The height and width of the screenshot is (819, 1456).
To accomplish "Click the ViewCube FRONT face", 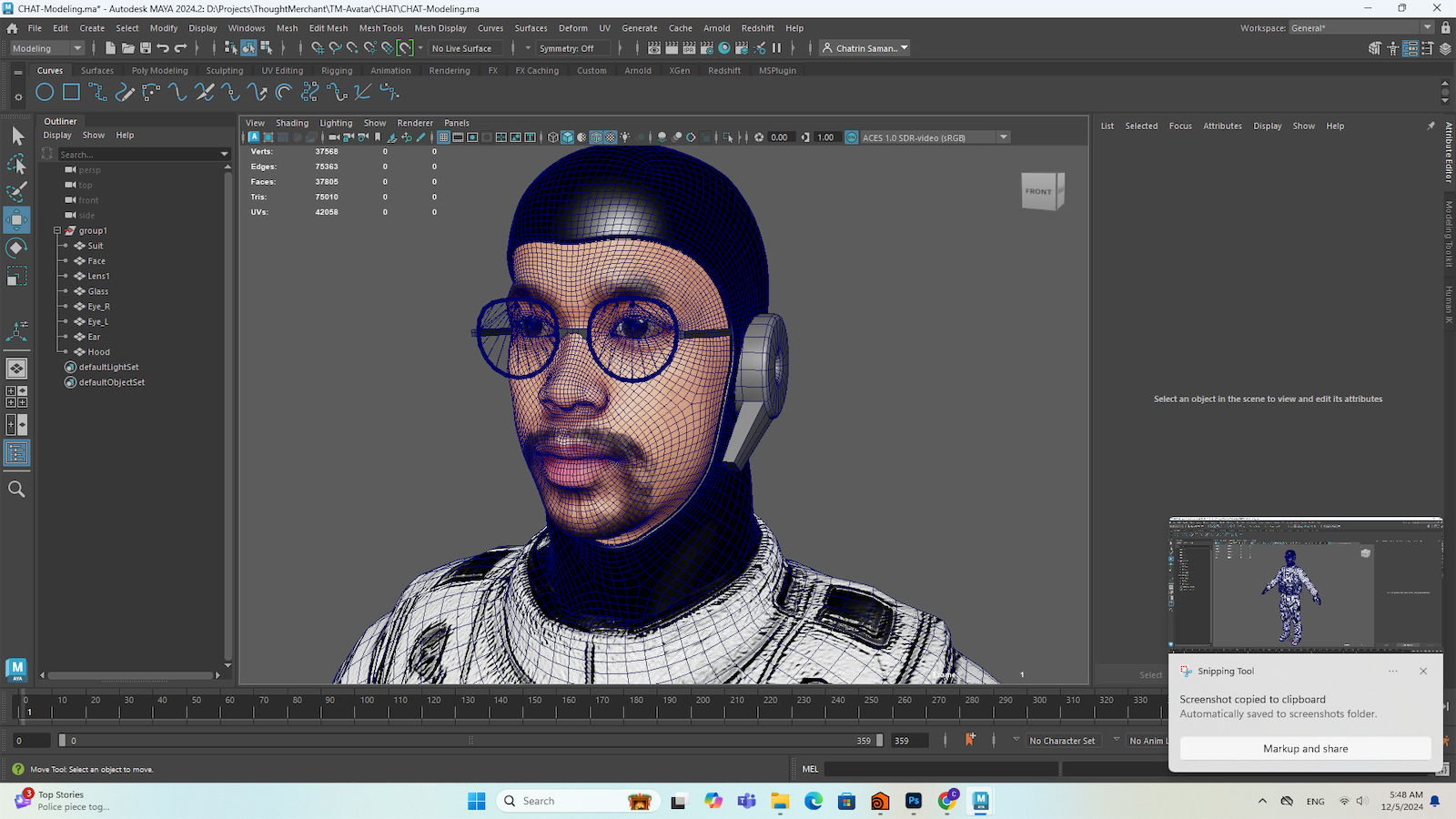I will [x=1038, y=191].
